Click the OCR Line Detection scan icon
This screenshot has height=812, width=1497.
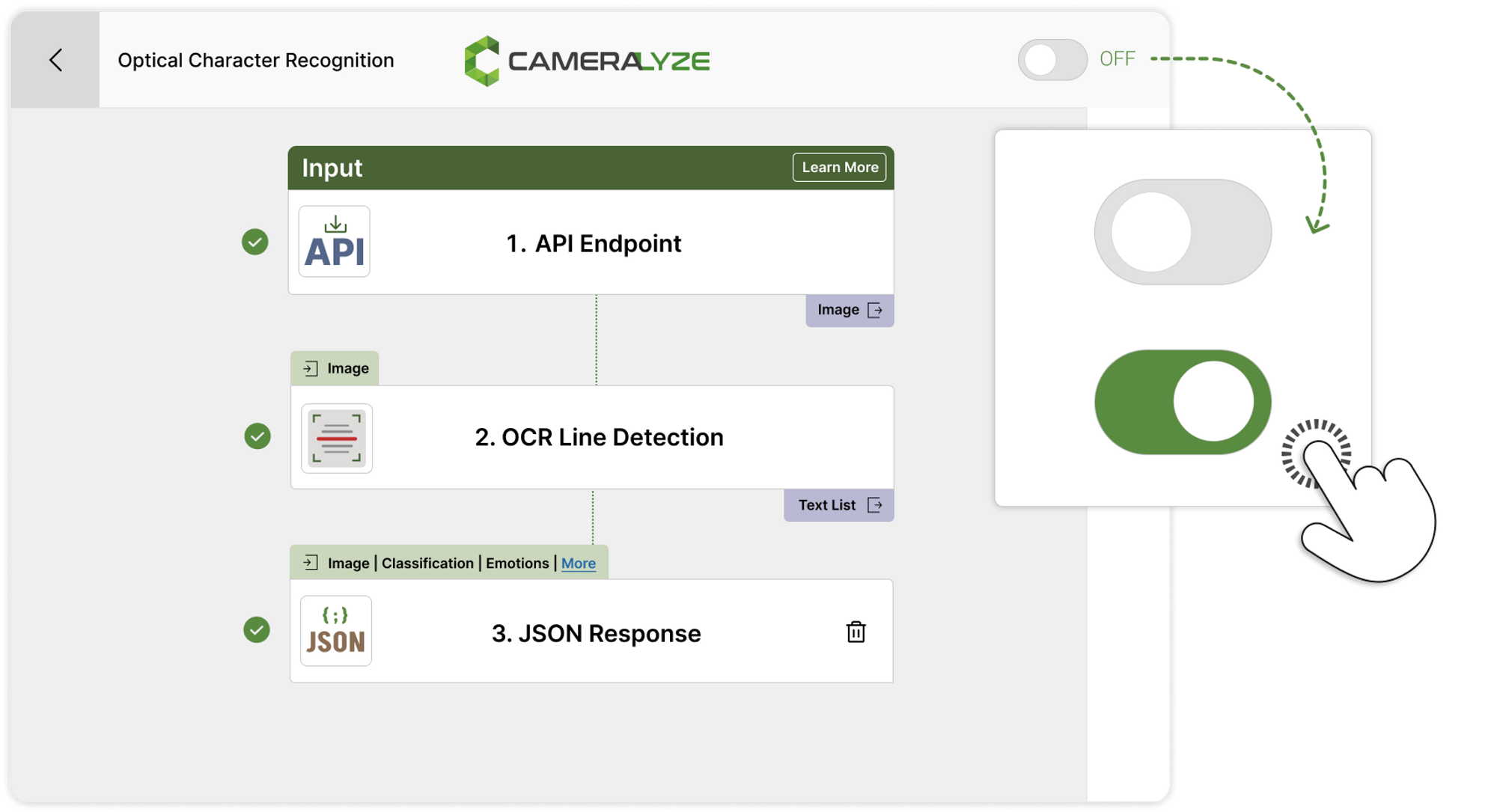click(336, 438)
